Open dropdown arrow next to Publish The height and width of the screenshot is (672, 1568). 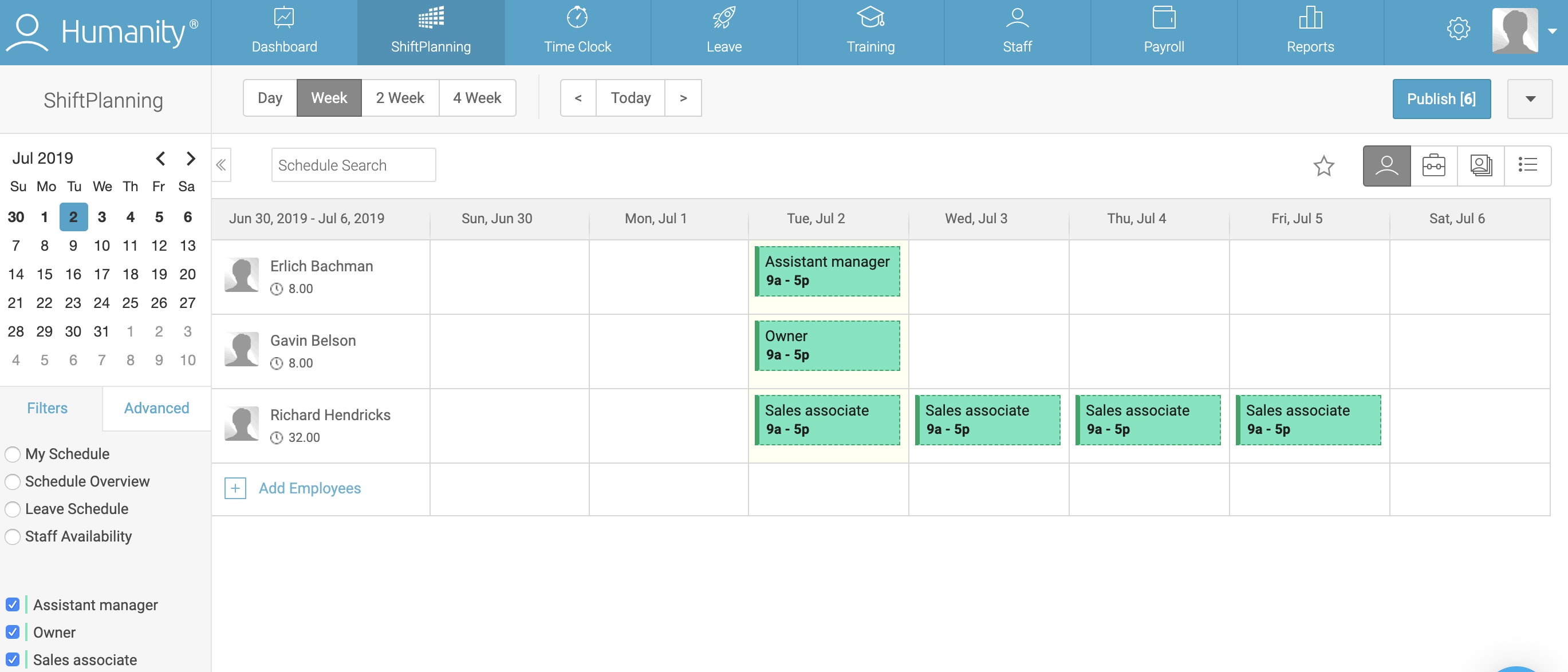click(1530, 99)
